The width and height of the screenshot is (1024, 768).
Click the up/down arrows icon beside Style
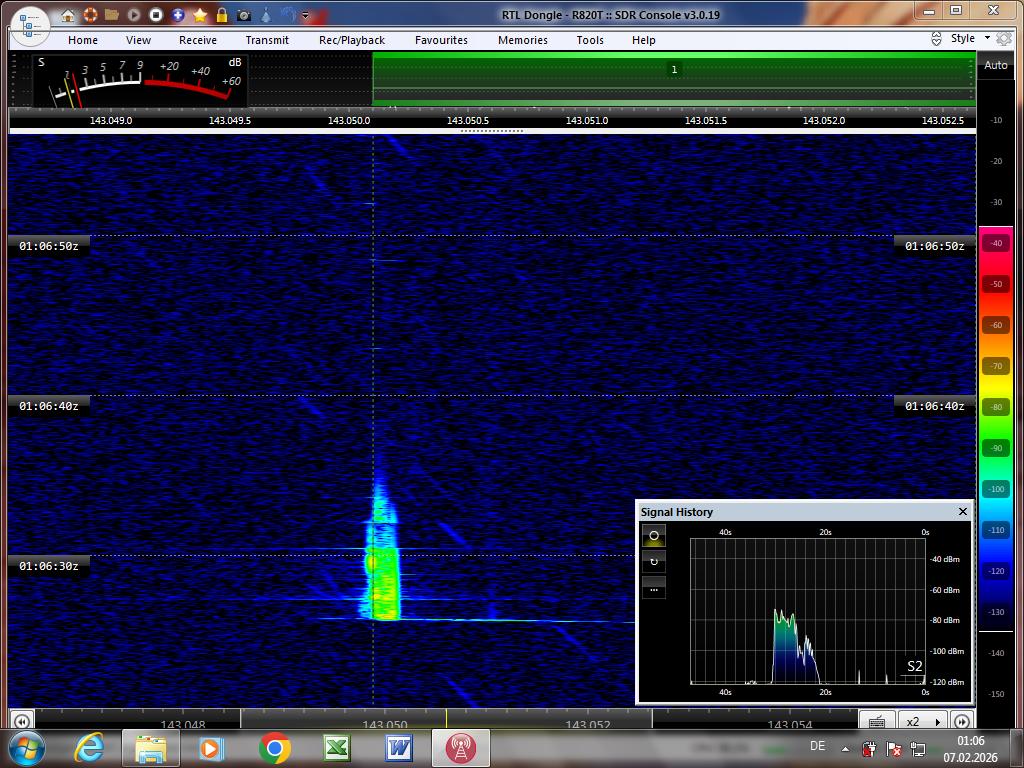(x=936, y=39)
